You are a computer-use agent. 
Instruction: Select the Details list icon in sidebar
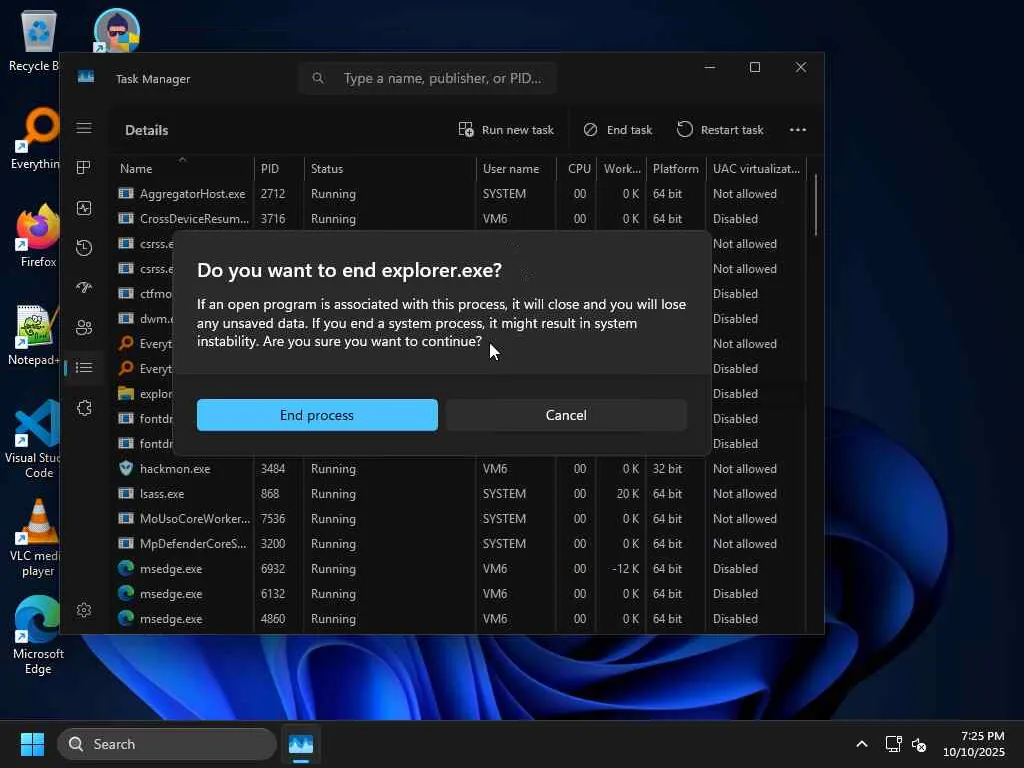84,368
